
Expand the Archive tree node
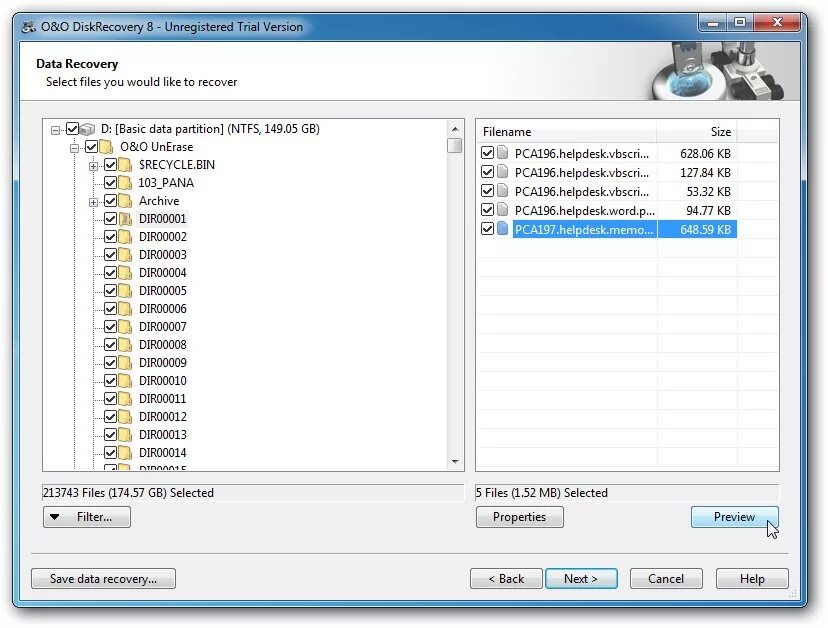click(x=93, y=202)
